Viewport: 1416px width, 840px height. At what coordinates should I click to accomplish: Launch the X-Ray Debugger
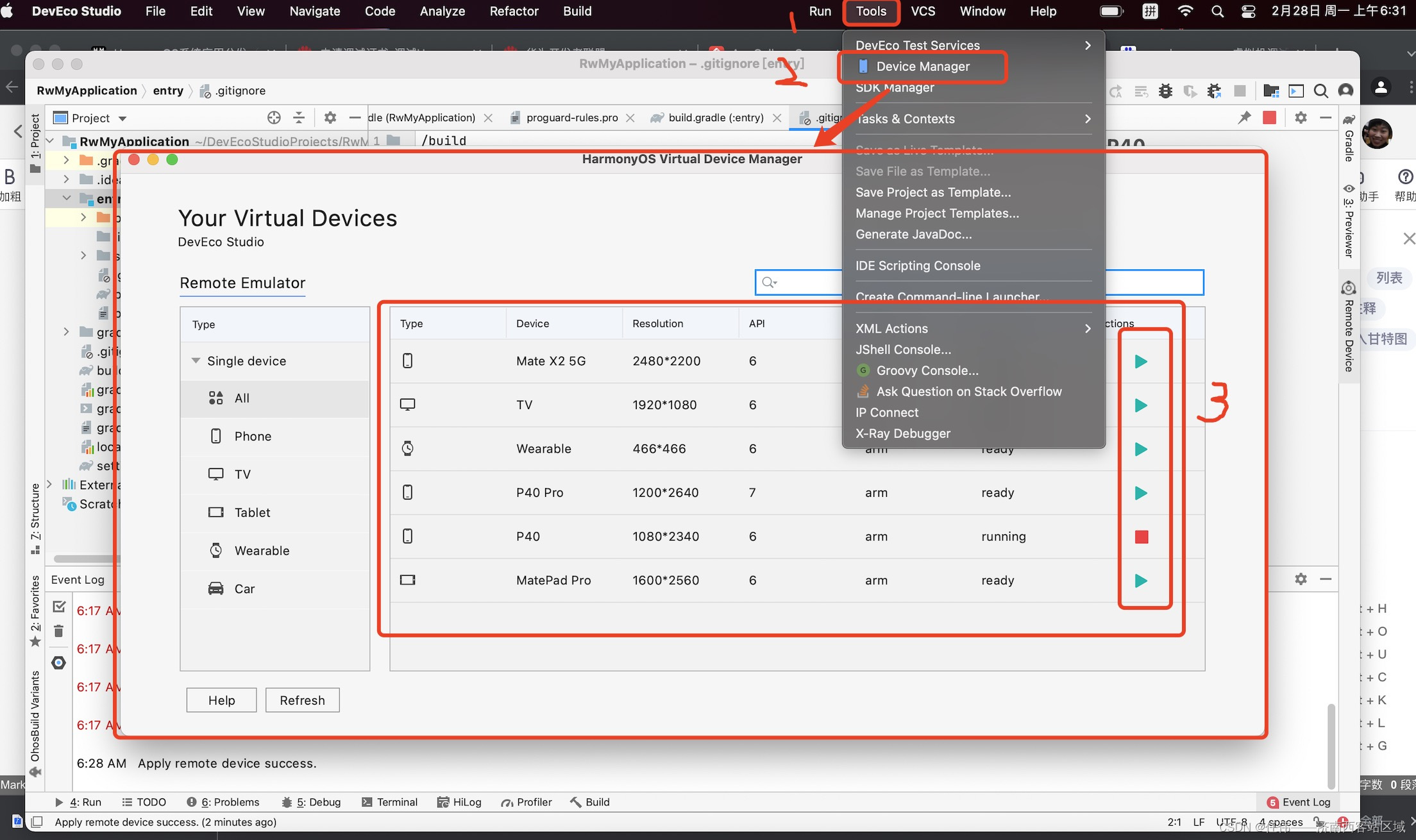[x=903, y=434]
